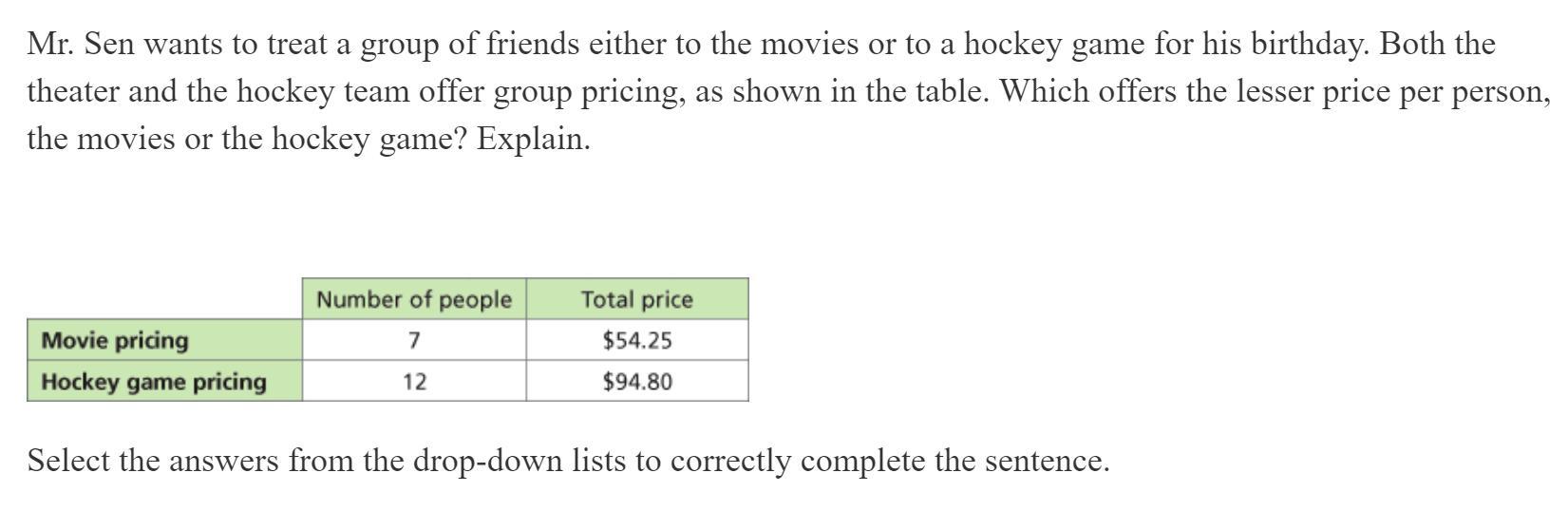Click the word "Explain." ending the question

[x=533, y=139]
